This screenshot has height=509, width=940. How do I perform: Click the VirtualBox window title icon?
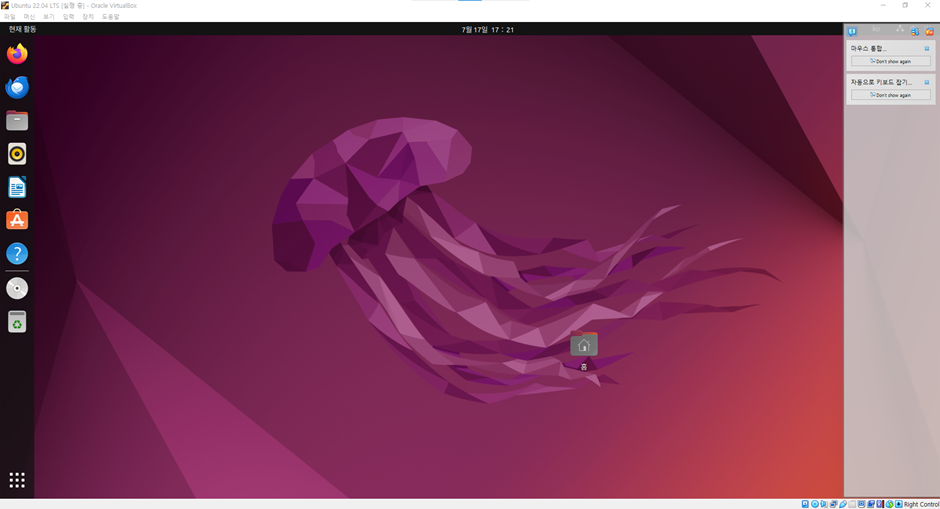tap(5, 5)
